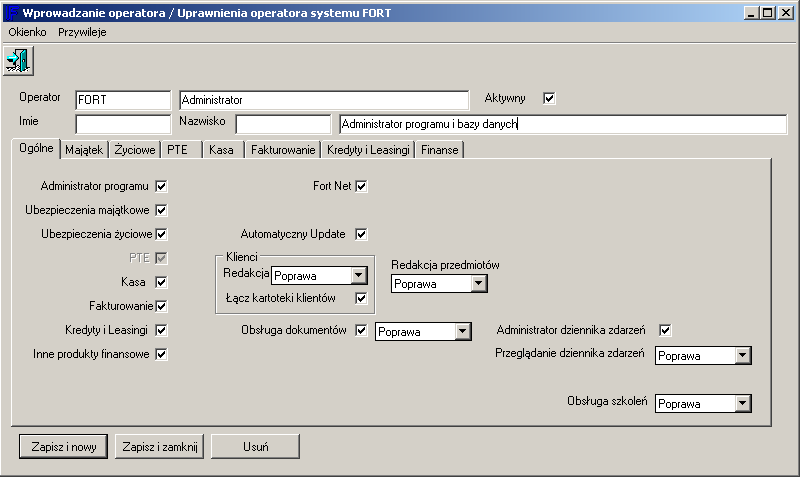Maximize the operator window
The width and height of the screenshot is (800, 477).
coord(767,13)
